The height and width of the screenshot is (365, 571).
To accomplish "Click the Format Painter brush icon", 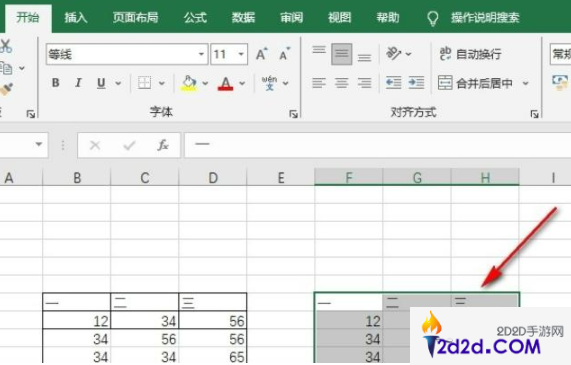I will 6,89.
